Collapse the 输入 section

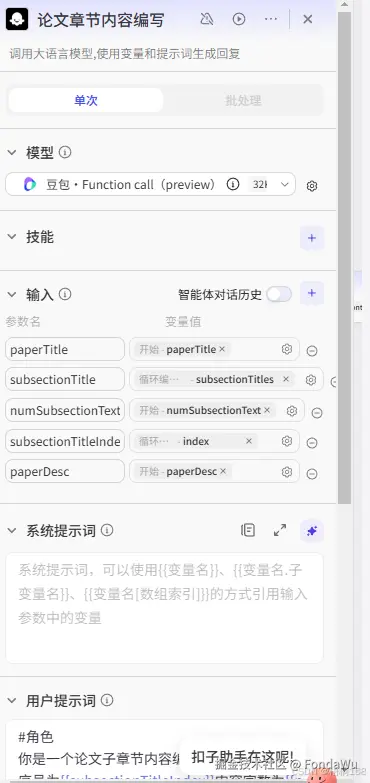tap(12, 295)
